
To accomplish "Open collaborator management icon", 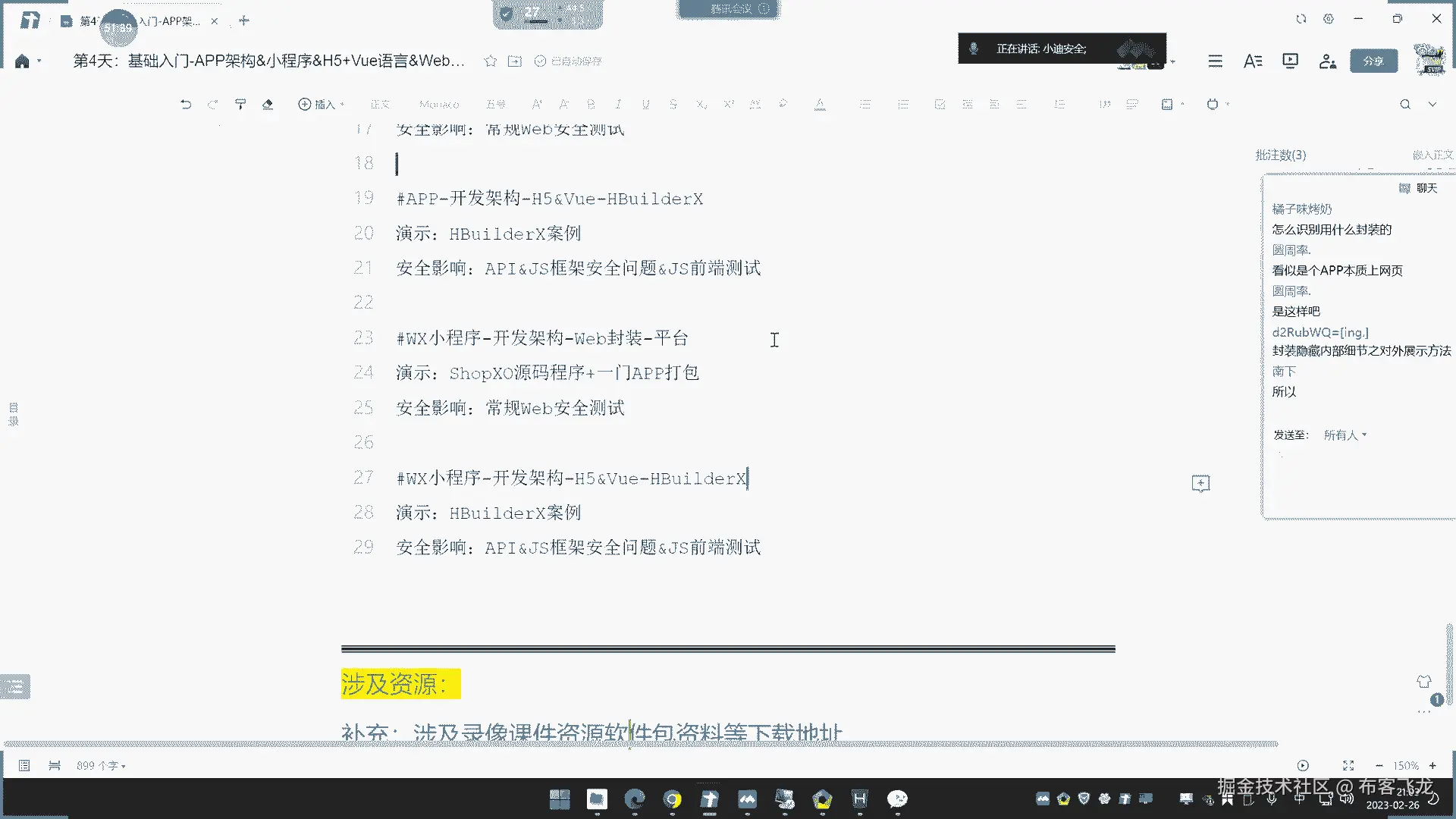I will [1327, 61].
